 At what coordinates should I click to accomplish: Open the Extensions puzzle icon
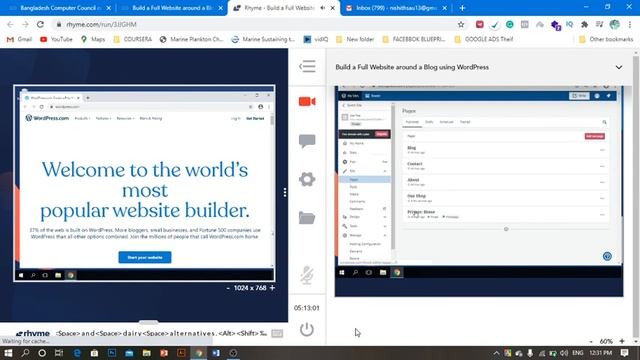[584, 24]
